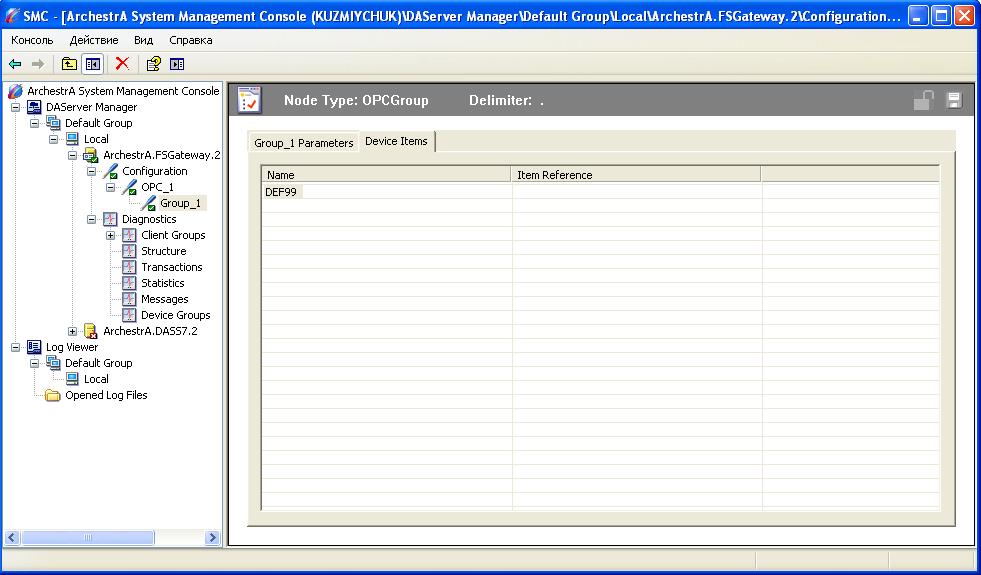Click the tree pane horizontal scrollbar thumb
Screen dimensions: 981x575
[x=87, y=538]
